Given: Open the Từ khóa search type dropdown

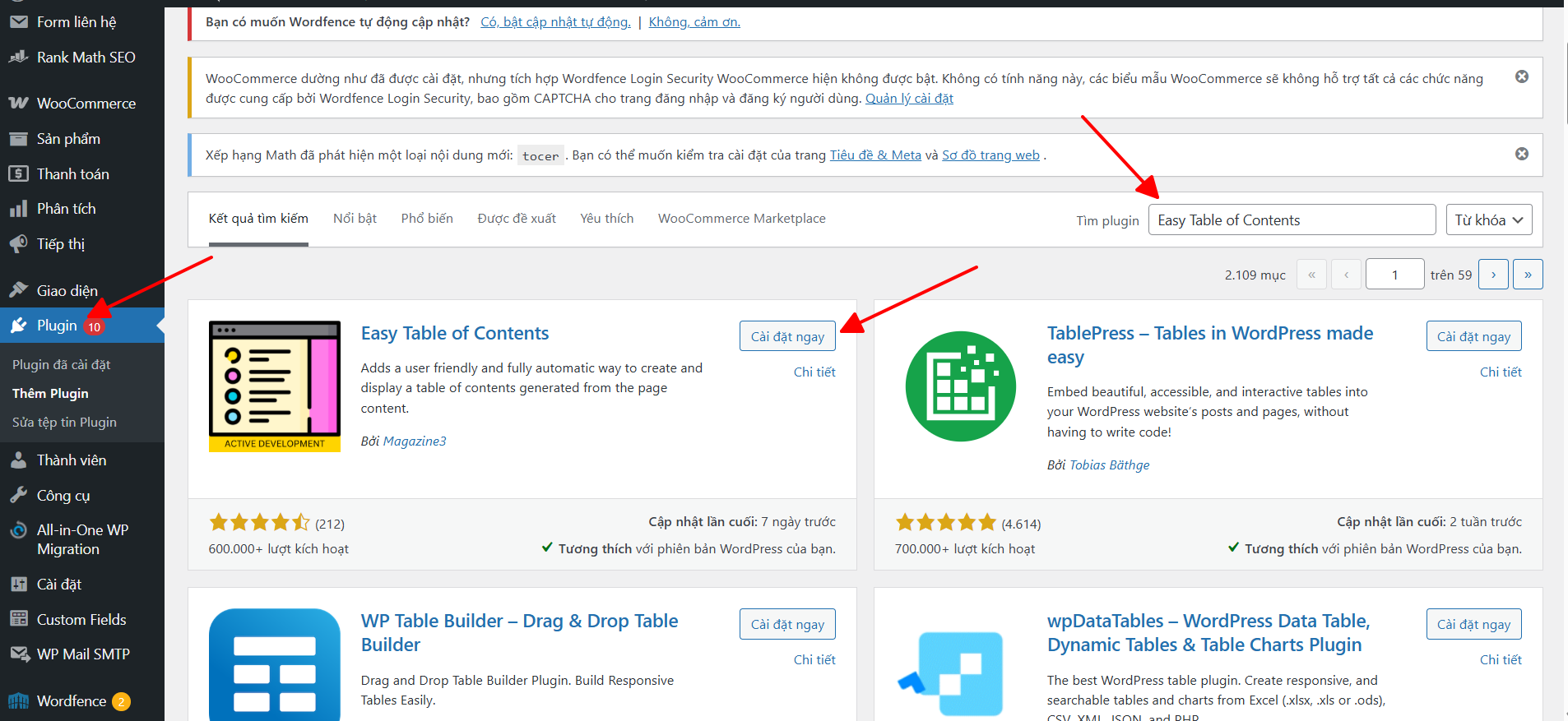Looking at the screenshot, I should pos(1489,220).
